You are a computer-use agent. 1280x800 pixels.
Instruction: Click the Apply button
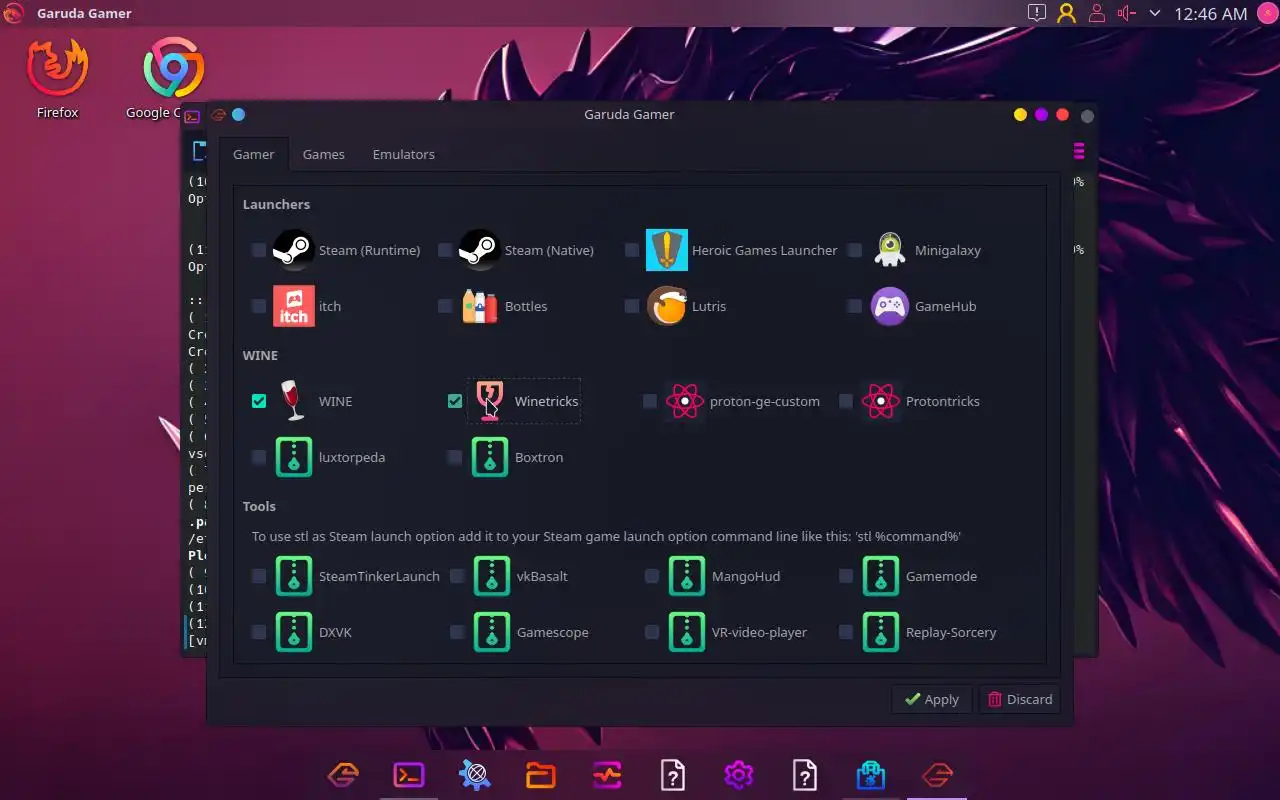pyautogui.click(x=931, y=699)
